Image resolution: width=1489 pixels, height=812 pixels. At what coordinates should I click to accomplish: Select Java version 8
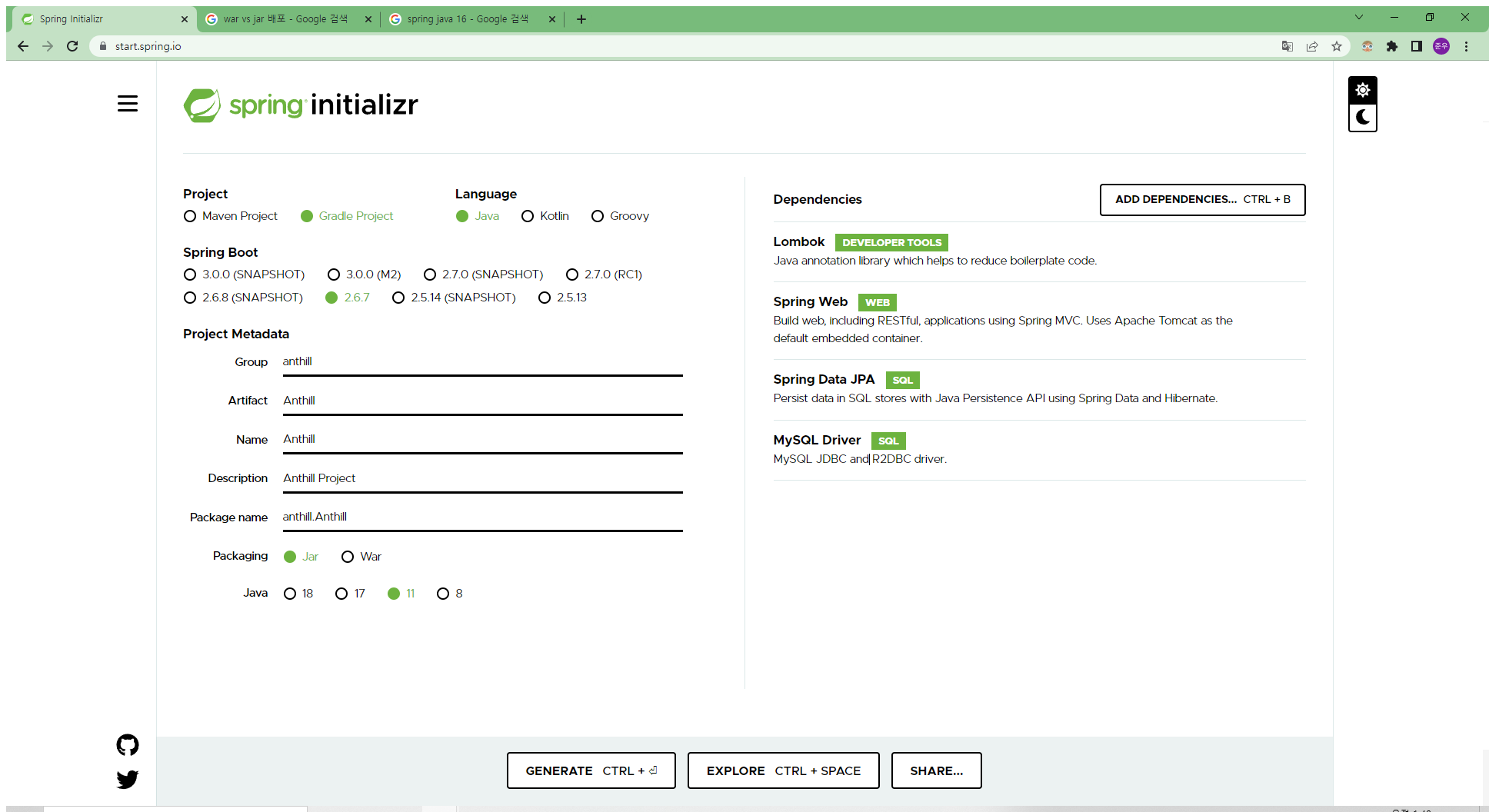tap(450, 594)
